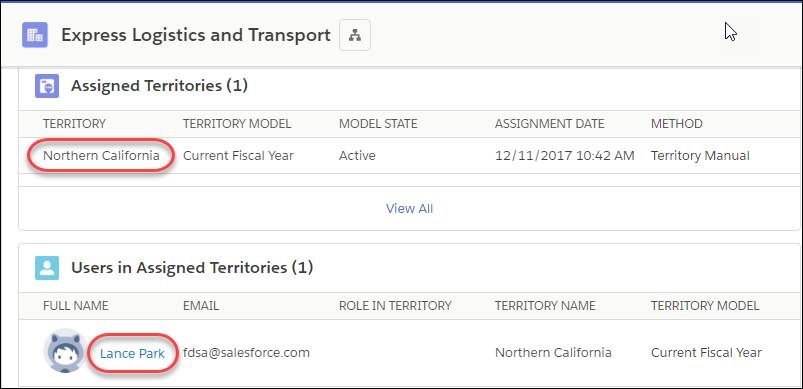Click Lance Park's avatar image

(65, 351)
